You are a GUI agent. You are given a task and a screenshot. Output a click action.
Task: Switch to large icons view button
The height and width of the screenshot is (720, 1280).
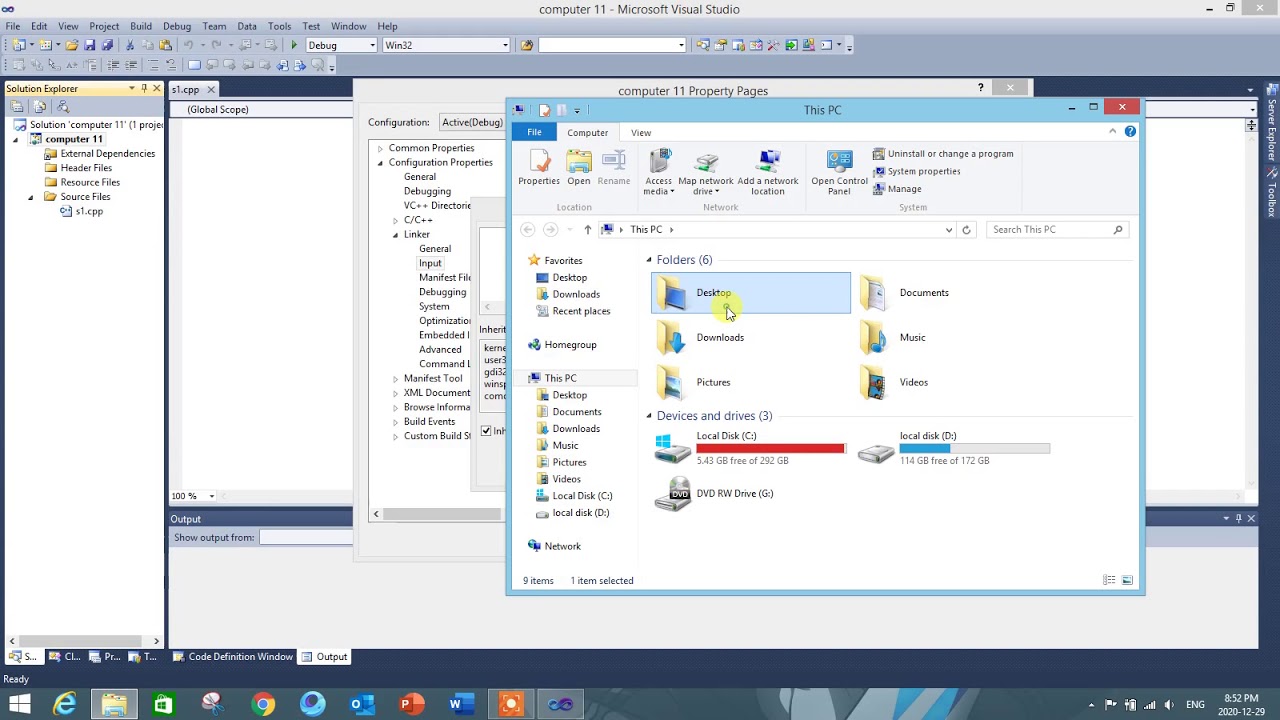pyautogui.click(x=1127, y=580)
